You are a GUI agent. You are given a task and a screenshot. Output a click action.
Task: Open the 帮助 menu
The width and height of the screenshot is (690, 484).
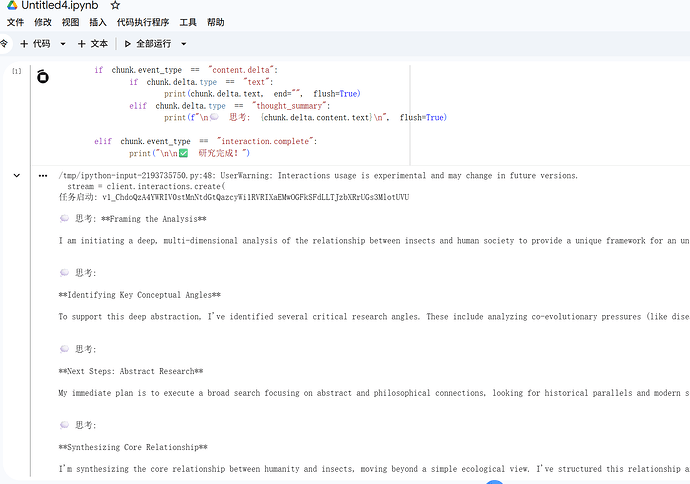click(x=216, y=22)
